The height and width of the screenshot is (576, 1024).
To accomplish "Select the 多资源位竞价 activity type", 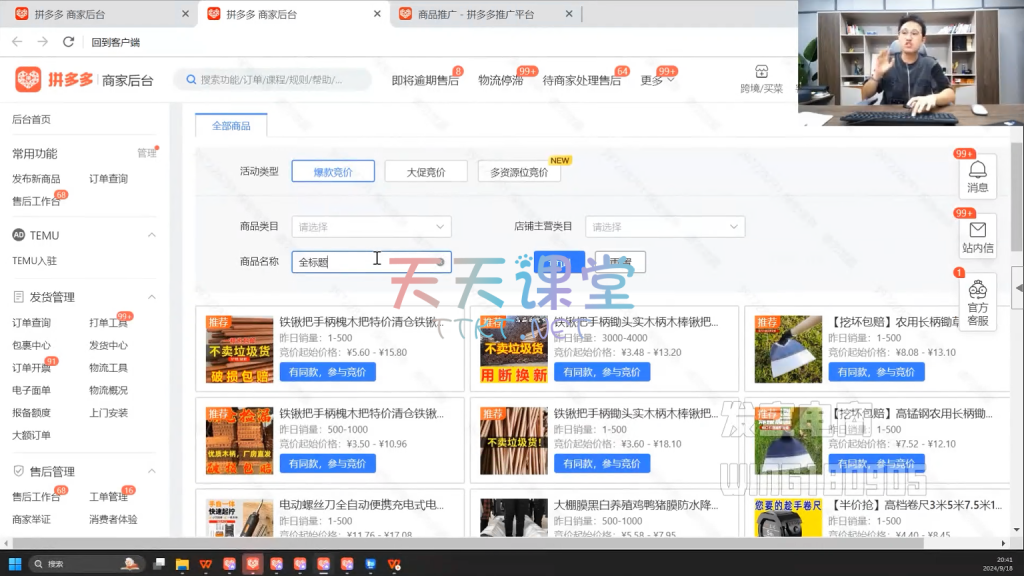I will [x=518, y=172].
